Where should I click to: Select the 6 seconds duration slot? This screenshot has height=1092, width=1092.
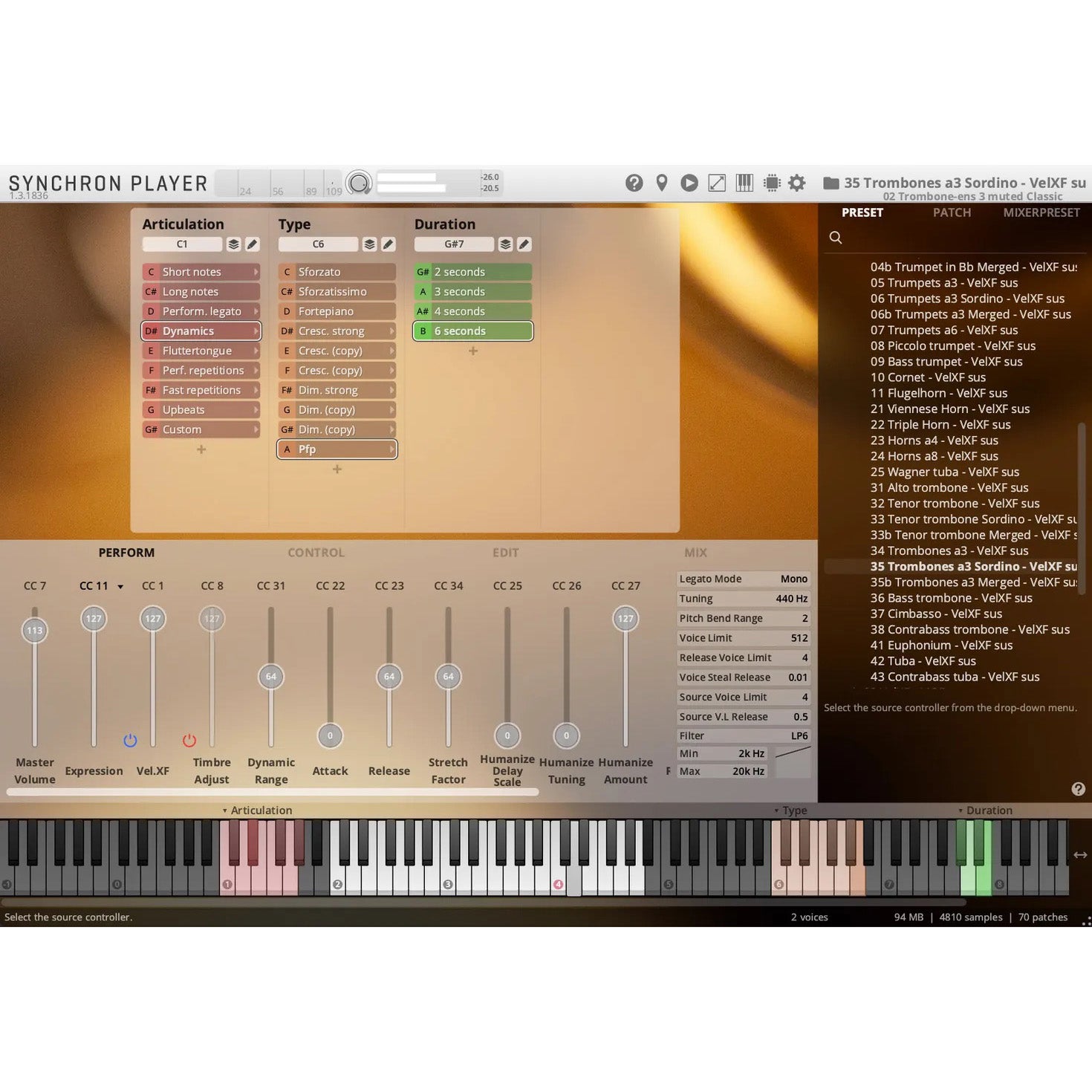point(473,331)
